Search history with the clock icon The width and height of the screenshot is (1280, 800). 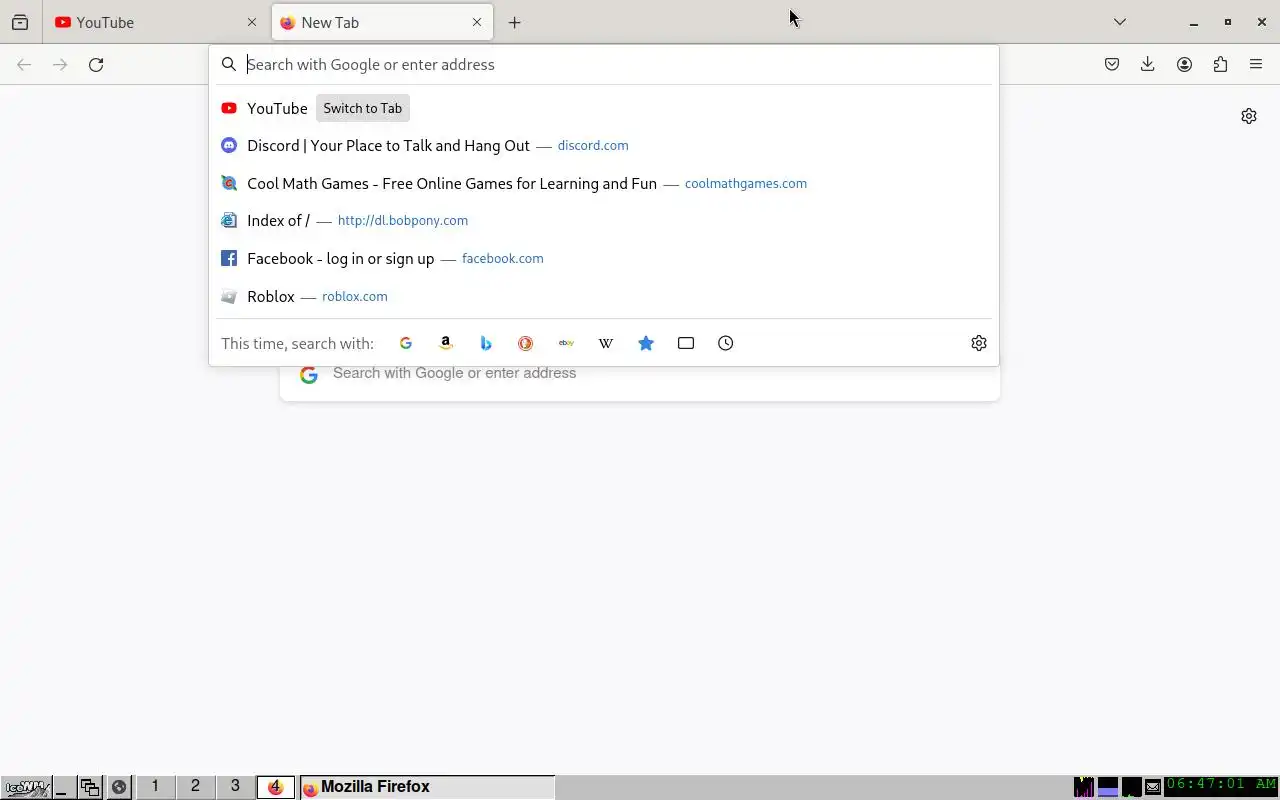(x=726, y=343)
